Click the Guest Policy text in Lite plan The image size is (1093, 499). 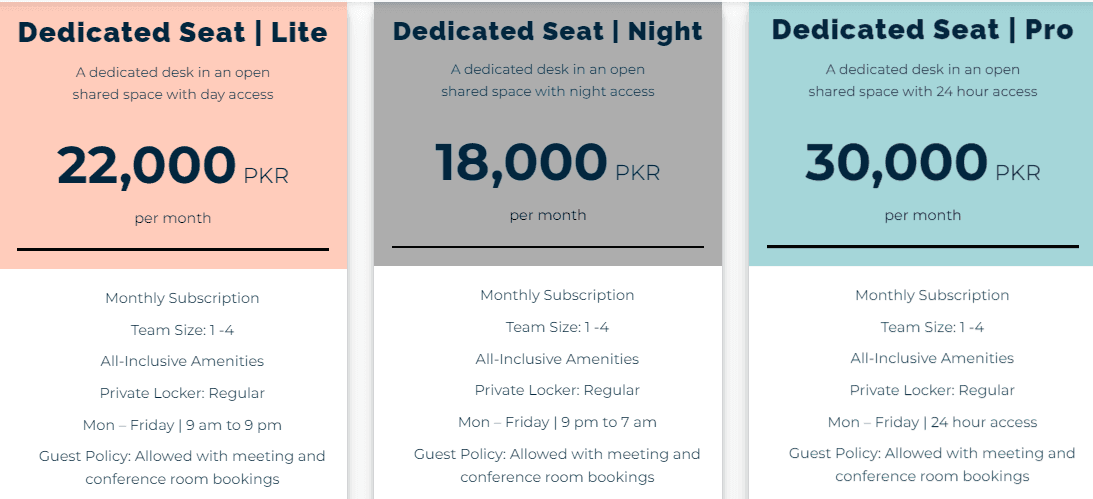point(182,467)
